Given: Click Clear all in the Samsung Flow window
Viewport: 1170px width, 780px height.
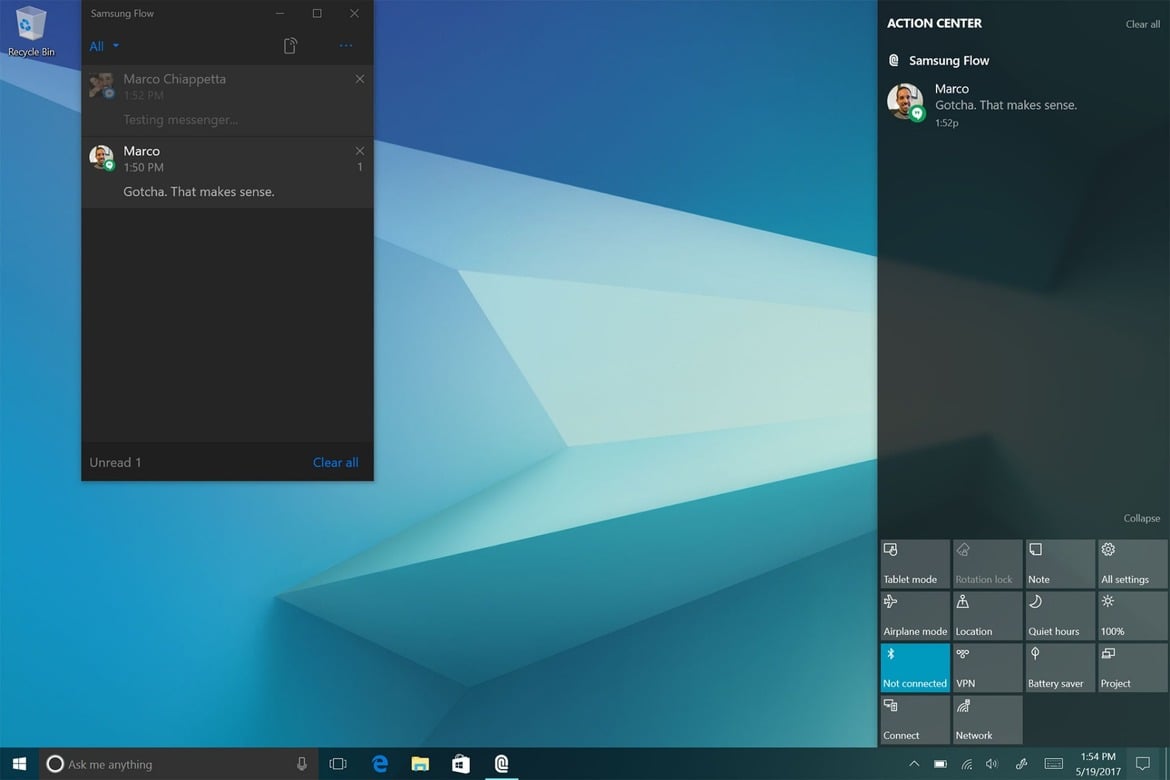Looking at the screenshot, I should pyautogui.click(x=335, y=463).
